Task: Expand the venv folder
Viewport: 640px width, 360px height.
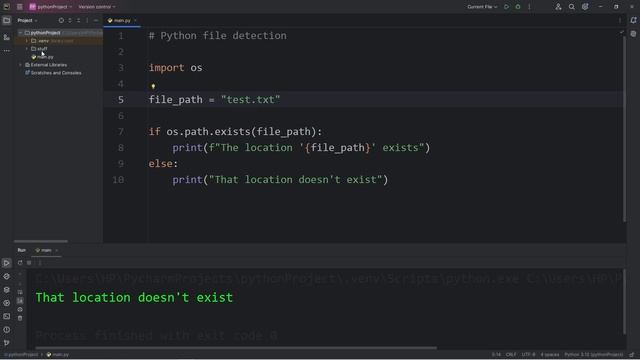Action: pos(27,41)
